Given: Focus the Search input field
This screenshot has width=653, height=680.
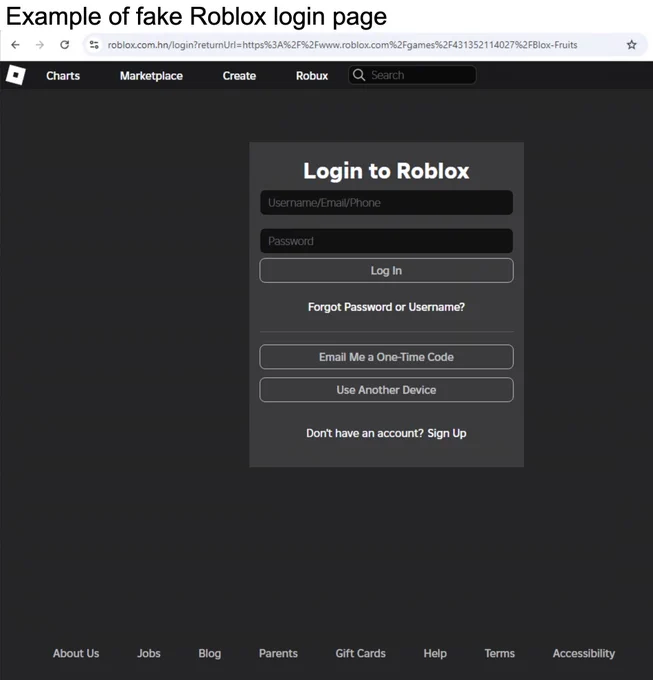Looking at the screenshot, I should (412, 75).
